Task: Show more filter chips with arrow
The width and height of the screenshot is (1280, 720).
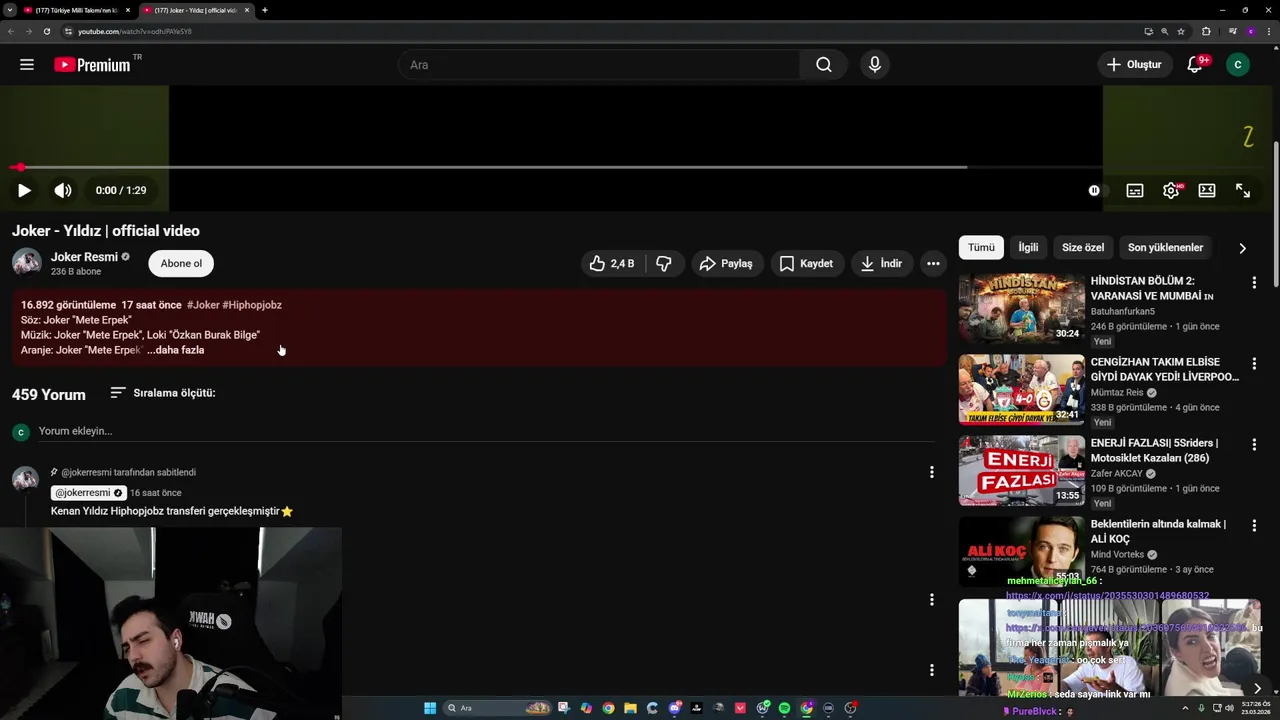Action: 1243,248
